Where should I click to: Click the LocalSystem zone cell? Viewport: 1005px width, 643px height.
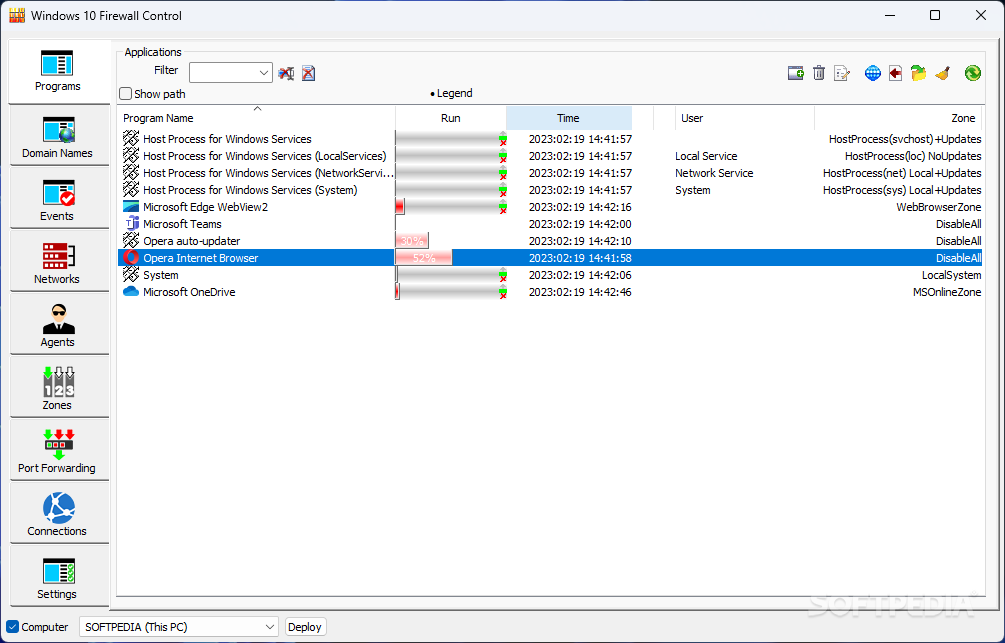(x=951, y=275)
